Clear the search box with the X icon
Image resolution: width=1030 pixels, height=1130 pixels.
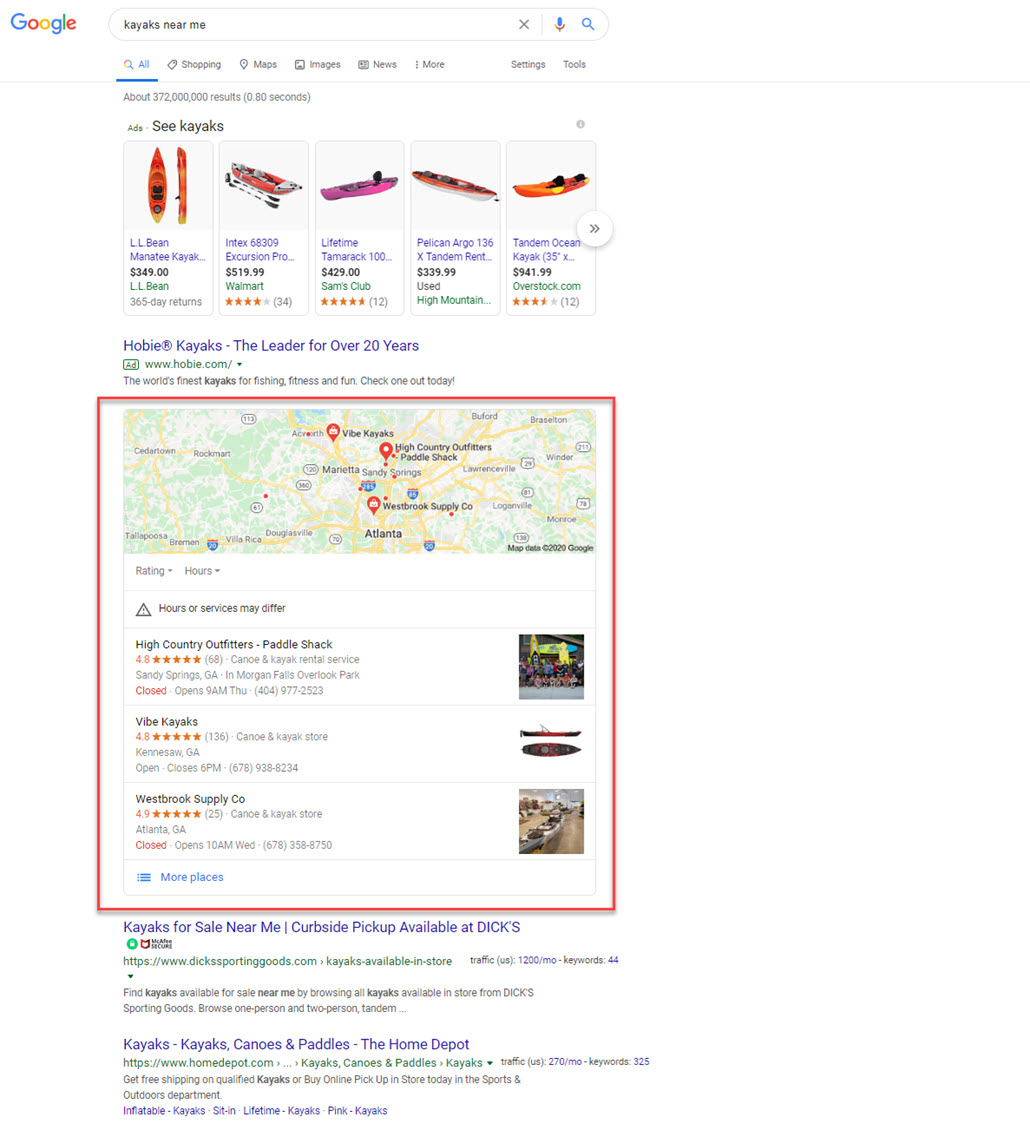click(524, 25)
